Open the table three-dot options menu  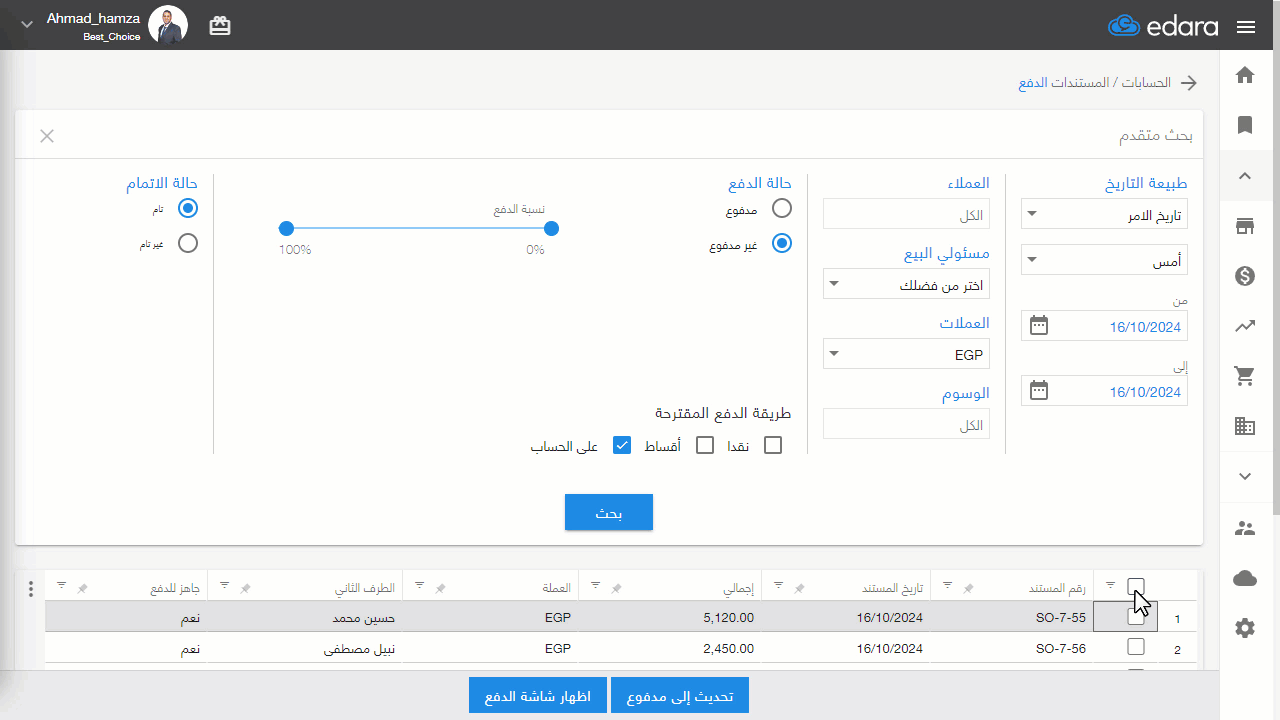(30, 589)
